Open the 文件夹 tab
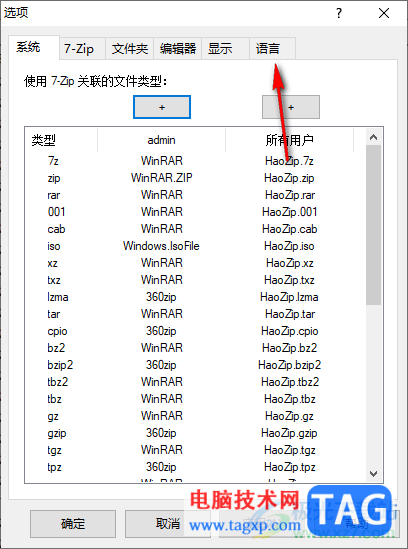The width and height of the screenshot is (408, 549). tap(130, 49)
